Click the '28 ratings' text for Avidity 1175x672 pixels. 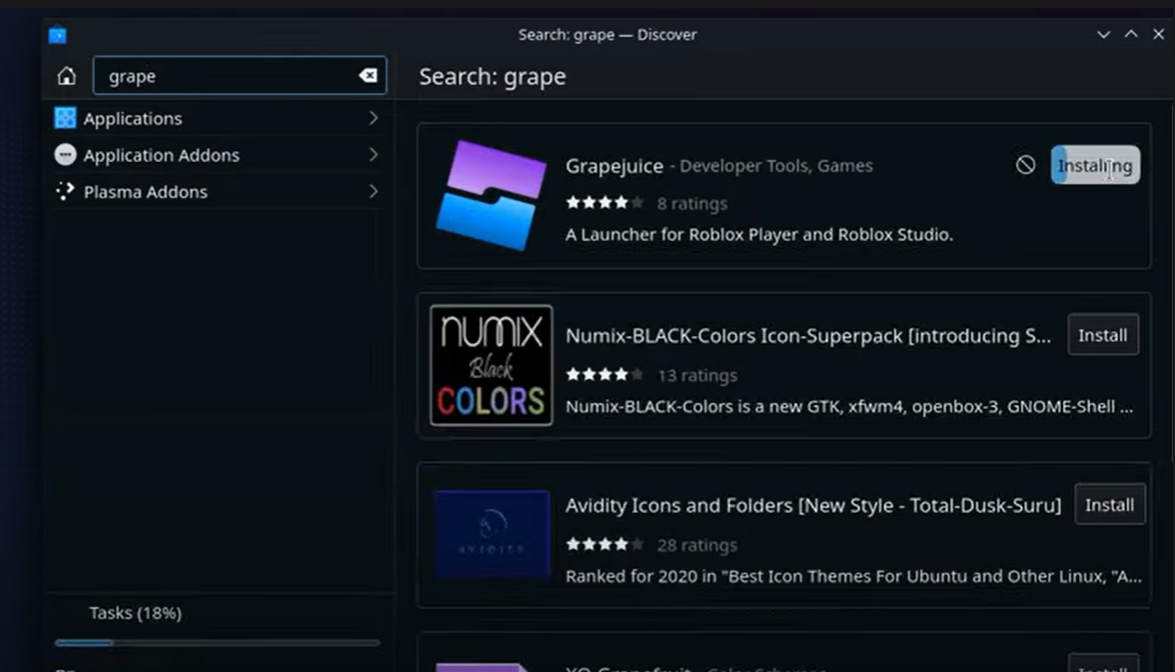click(x=697, y=545)
